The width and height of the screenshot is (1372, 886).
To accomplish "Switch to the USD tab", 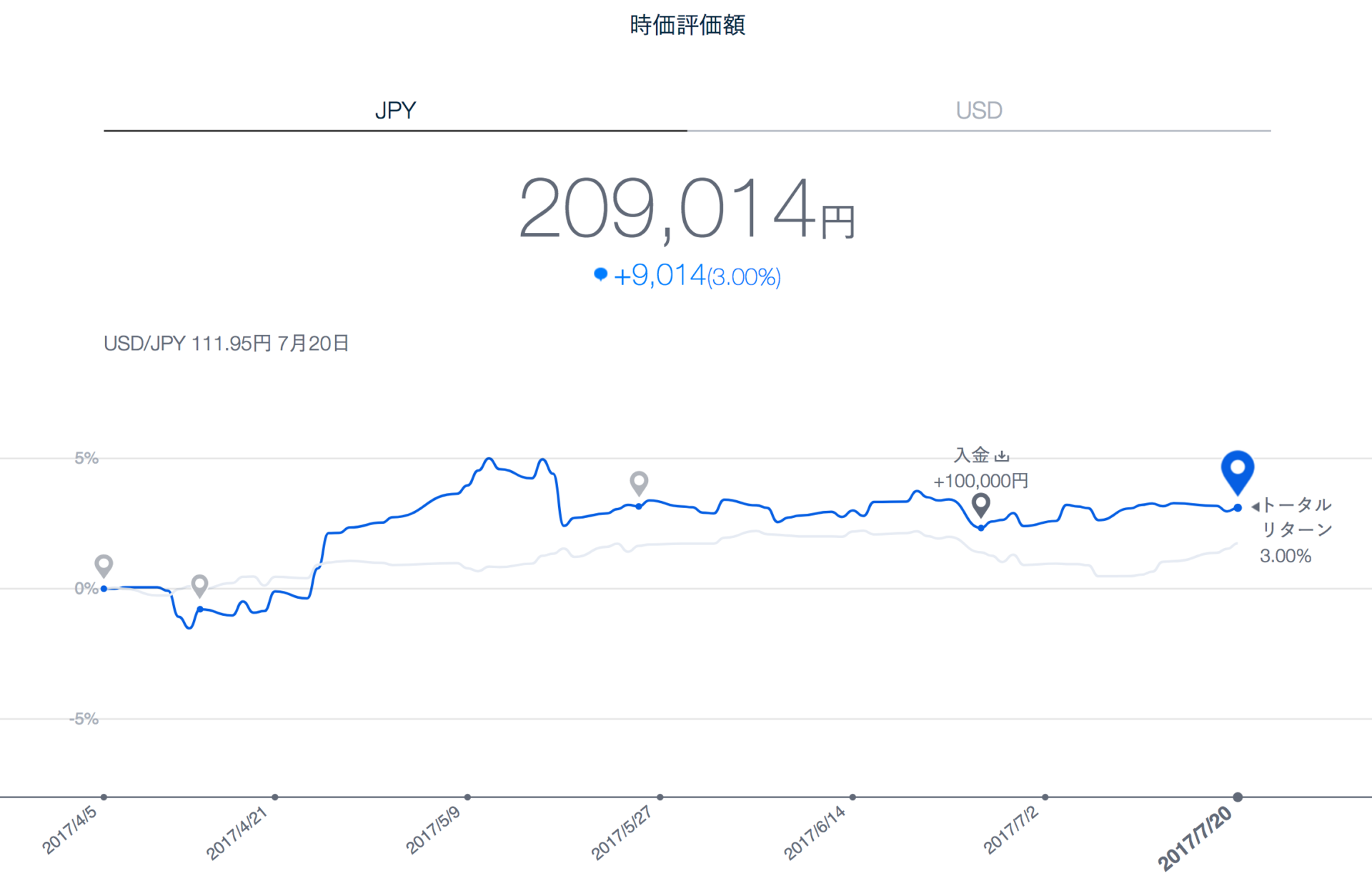I will pyautogui.click(x=978, y=111).
